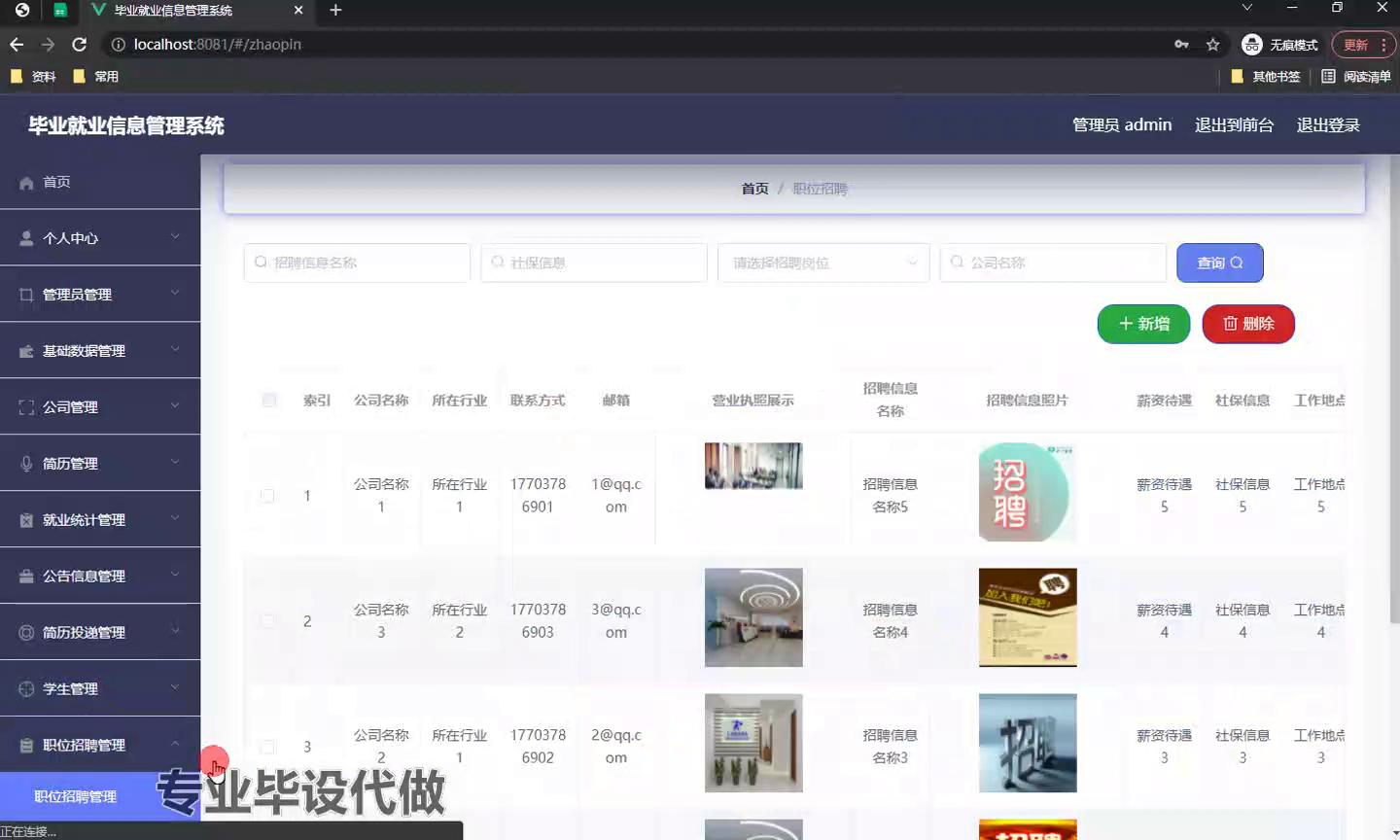
Task: Open the 首页 home sidebar icon
Action: pos(26,183)
